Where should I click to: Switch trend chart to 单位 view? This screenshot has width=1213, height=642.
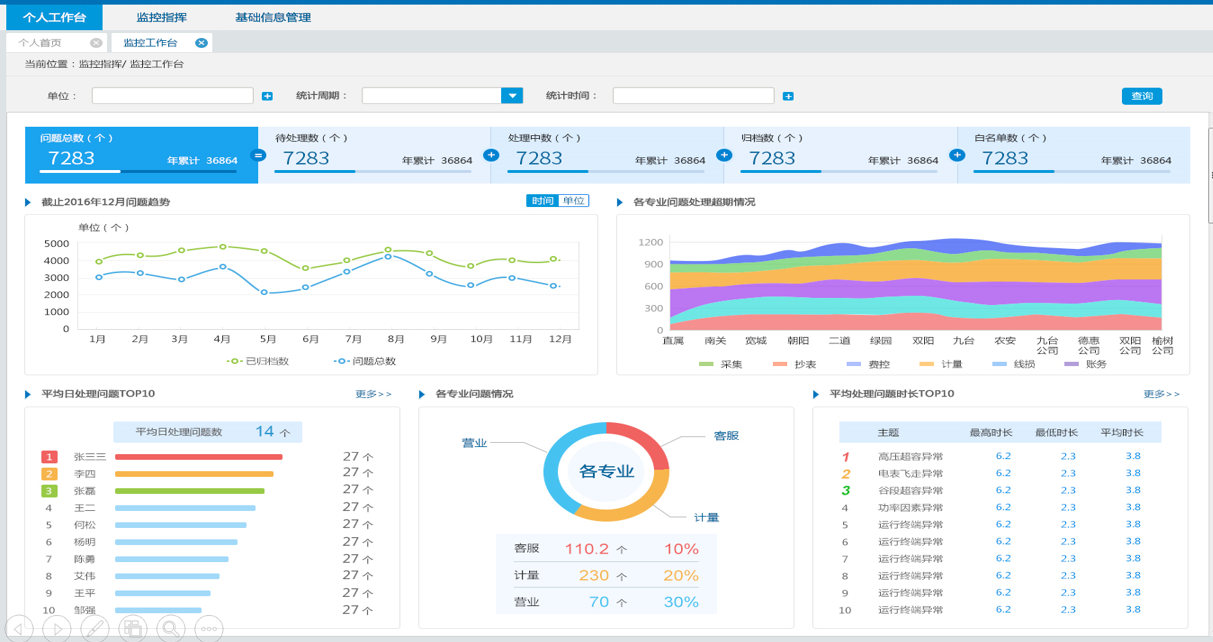point(574,201)
